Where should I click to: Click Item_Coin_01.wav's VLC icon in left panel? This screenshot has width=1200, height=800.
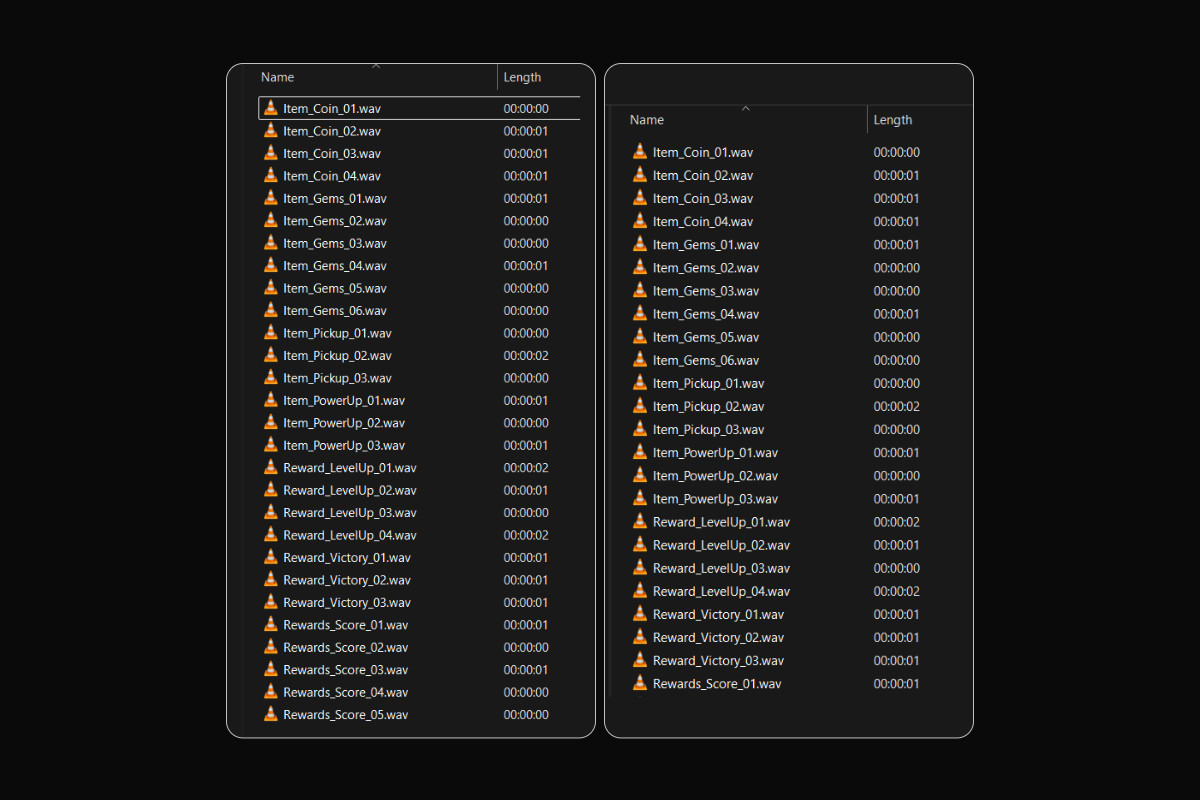[x=270, y=108]
